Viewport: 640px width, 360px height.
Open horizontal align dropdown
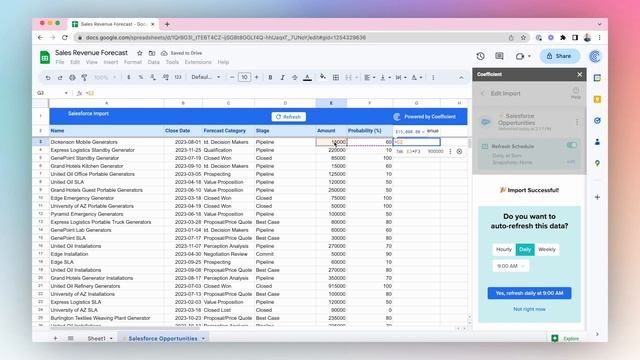(370, 78)
